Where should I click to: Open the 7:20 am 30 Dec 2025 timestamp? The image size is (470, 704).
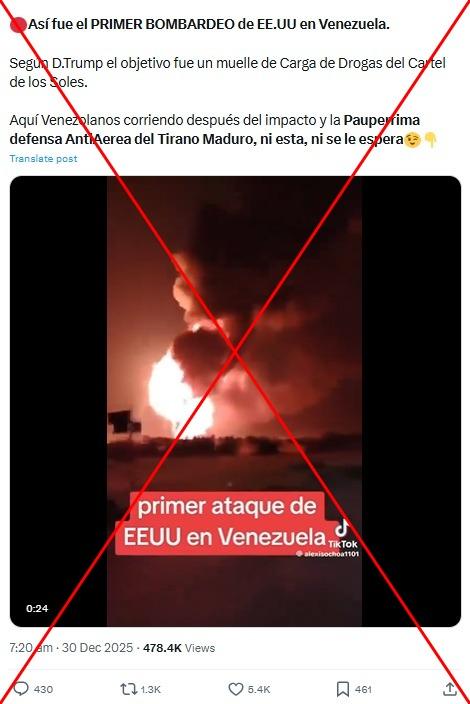click(71, 647)
